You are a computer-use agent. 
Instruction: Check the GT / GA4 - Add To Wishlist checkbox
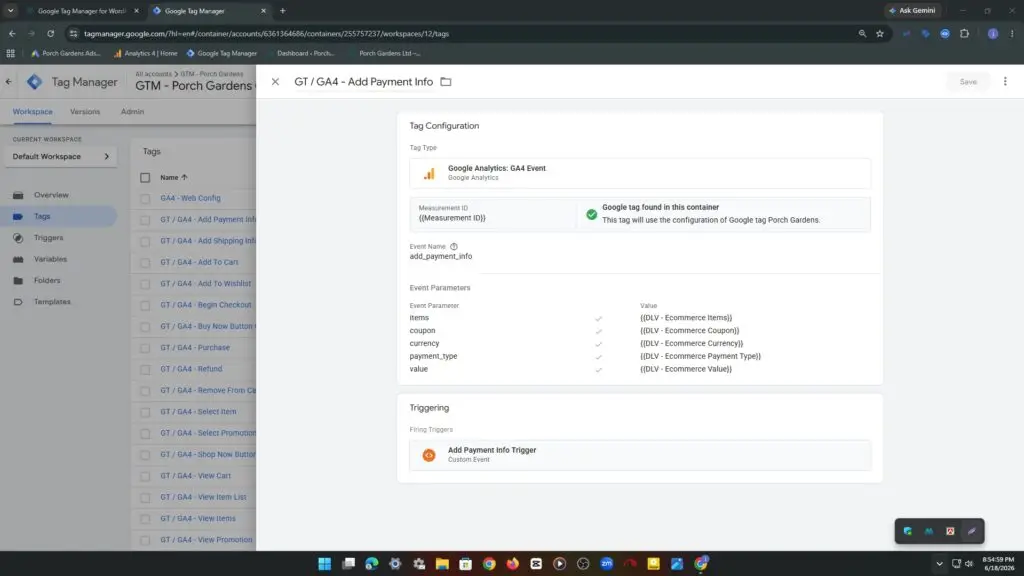[x=145, y=284]
